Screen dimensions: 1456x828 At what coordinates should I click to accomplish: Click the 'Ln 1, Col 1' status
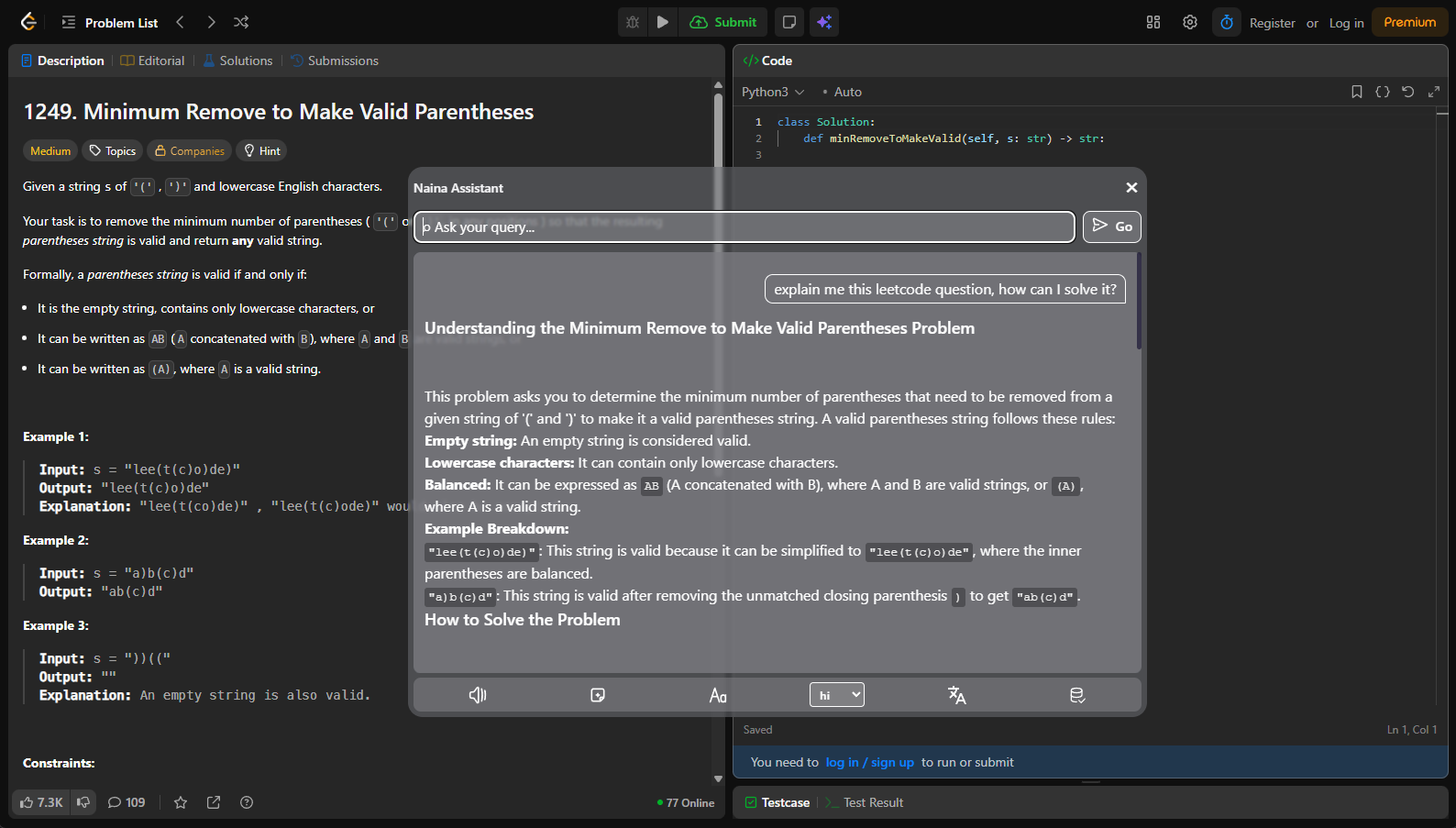coord(1412,730)
